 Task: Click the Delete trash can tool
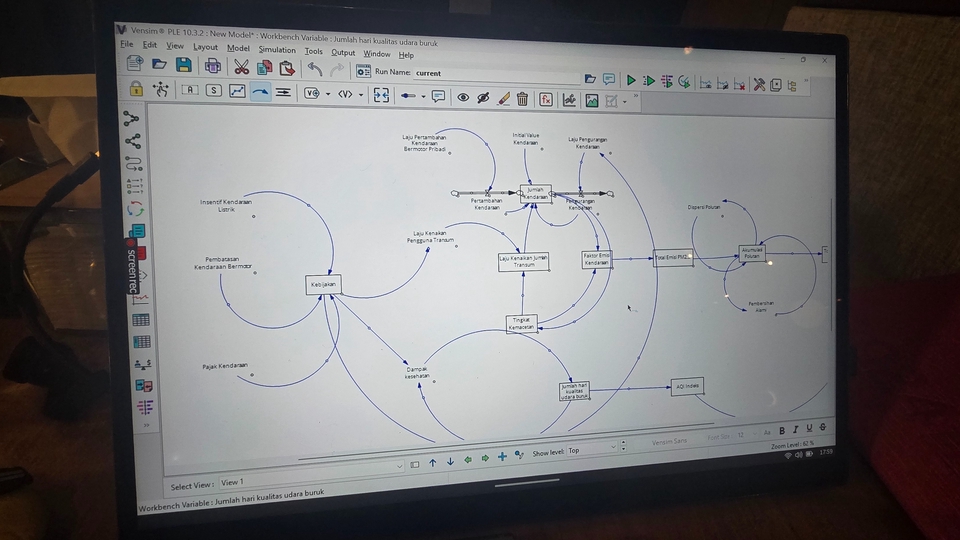click(522, 98)
